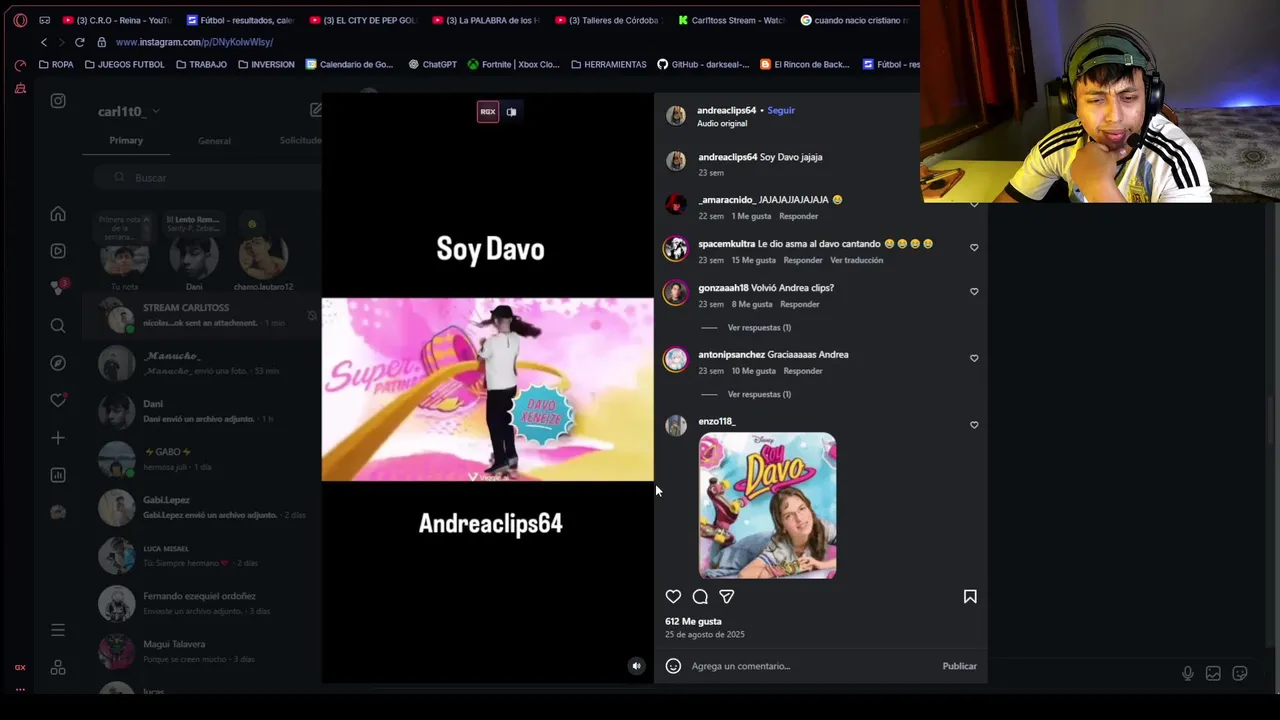Like gonzaaah18's comment with the heart
1280x720 pixels.
(x=974, y=291)
